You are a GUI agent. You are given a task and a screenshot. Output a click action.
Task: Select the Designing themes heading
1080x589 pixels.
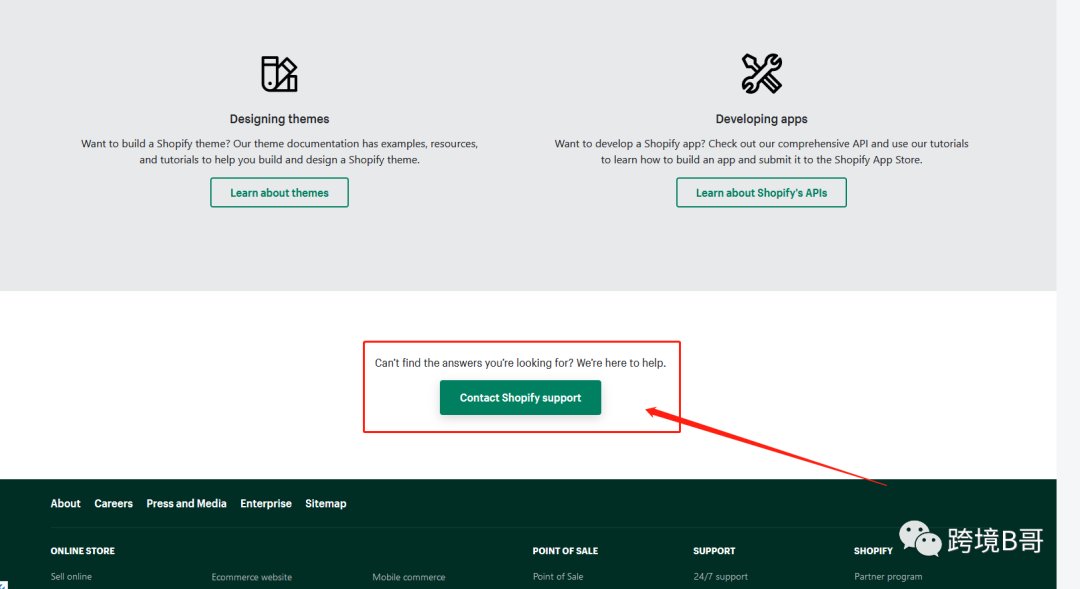(279, 119)
